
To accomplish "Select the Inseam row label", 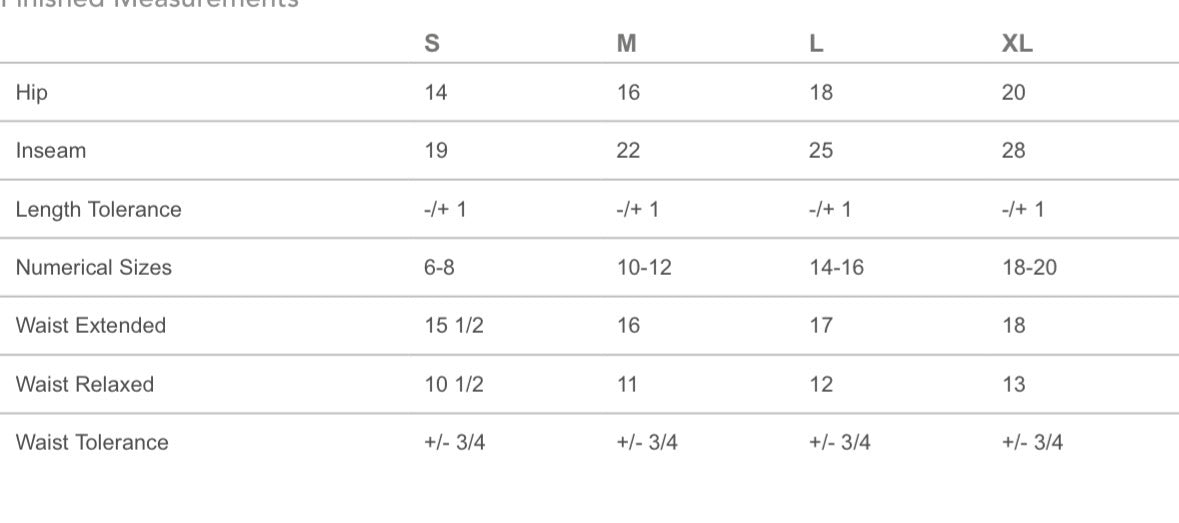I will coord(51,151).
